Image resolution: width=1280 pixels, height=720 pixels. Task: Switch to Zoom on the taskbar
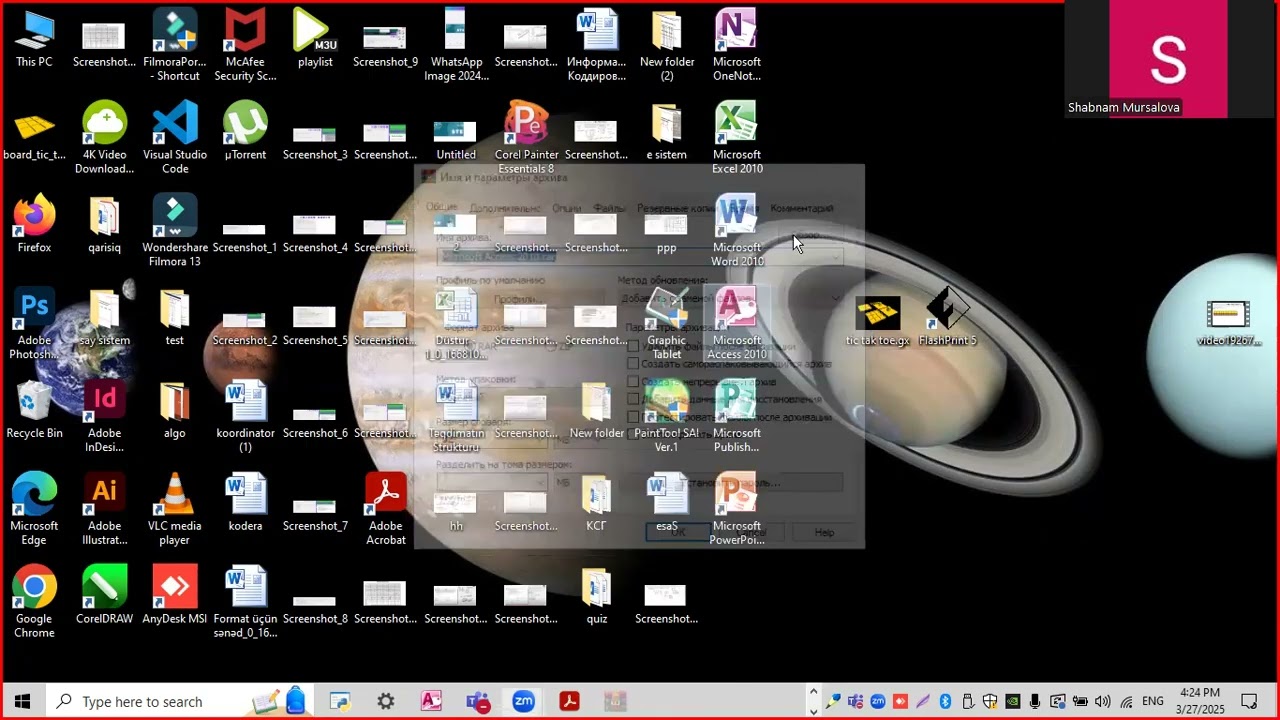point(523,701)
